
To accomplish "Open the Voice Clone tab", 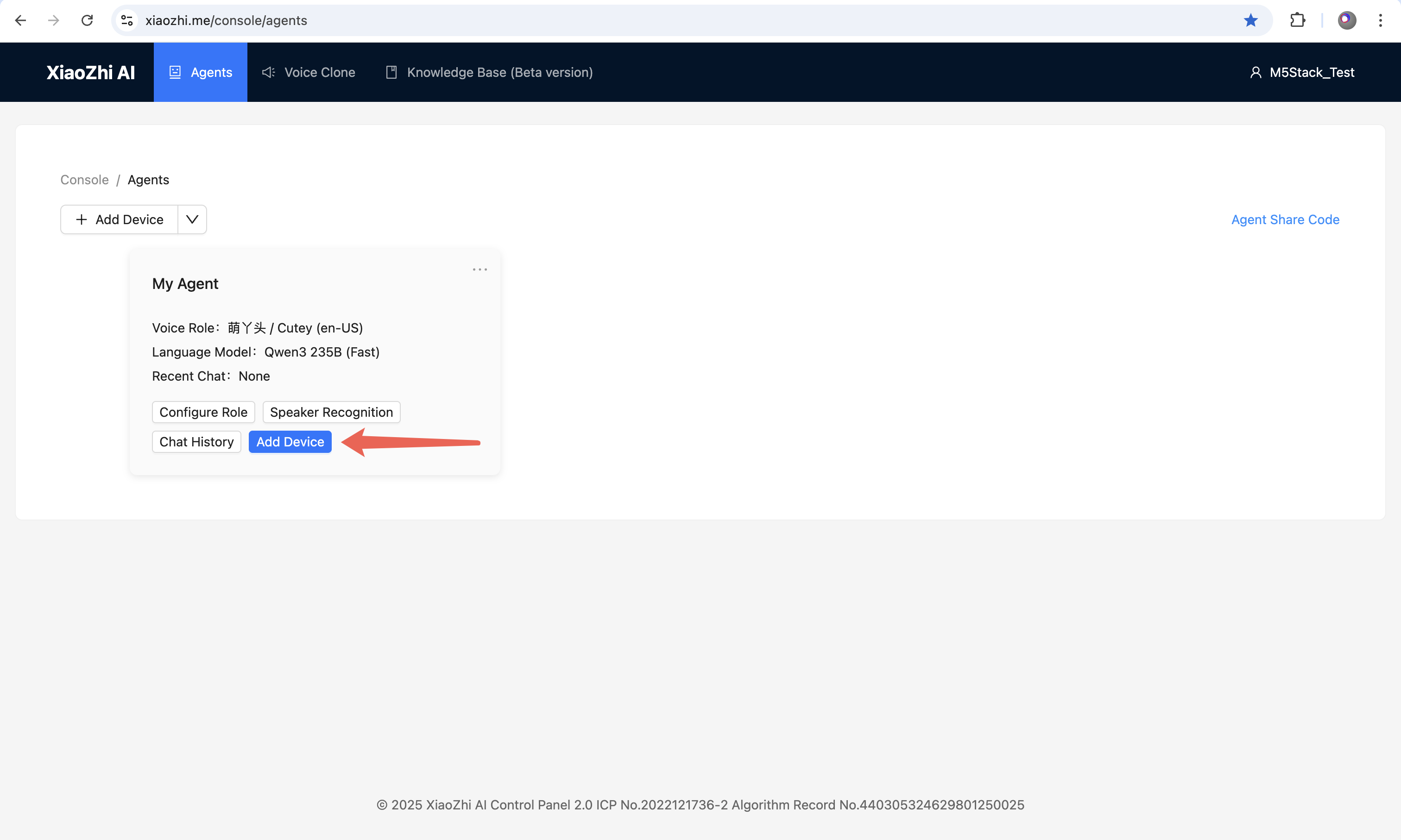I will (309, 72).
